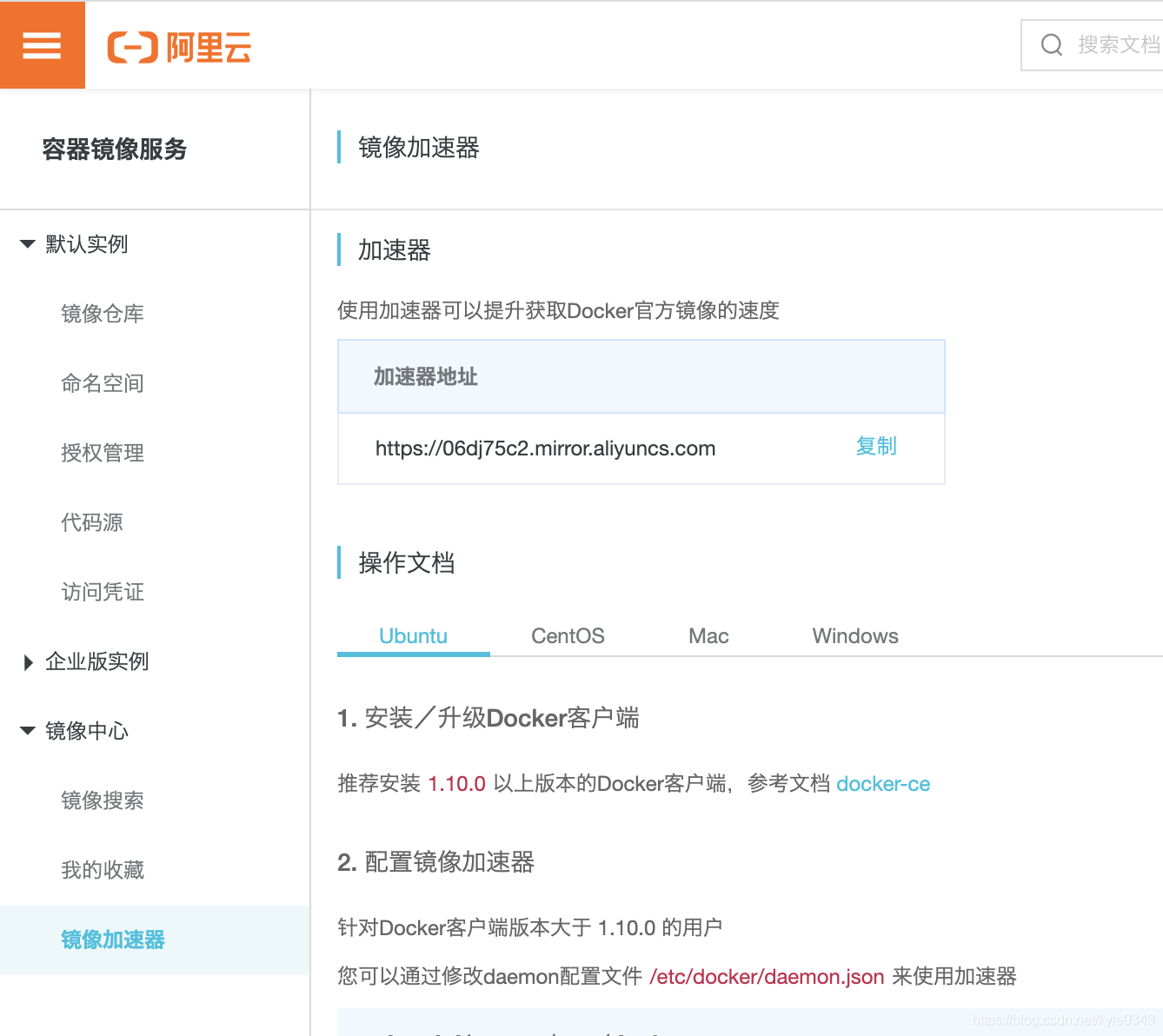Expand the 企业版实例 section arrow

(x=29, y=662)
